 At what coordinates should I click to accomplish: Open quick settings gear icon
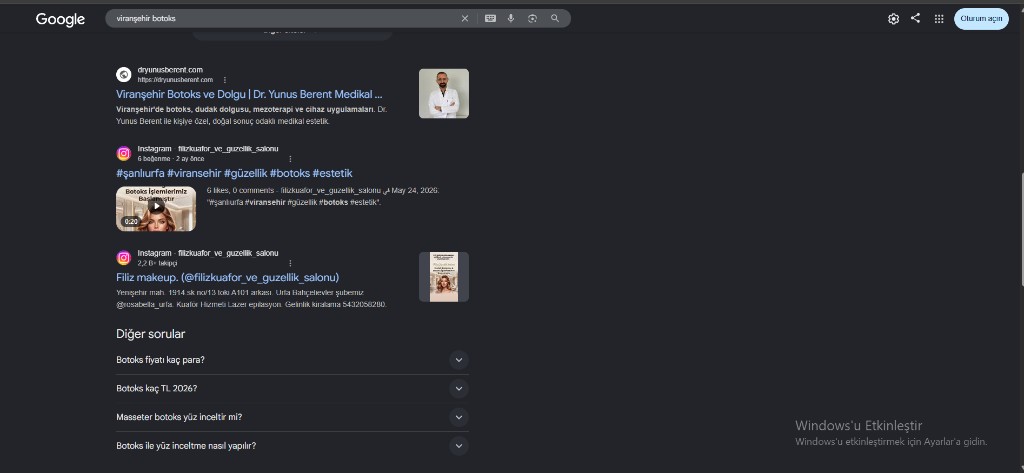893,19
